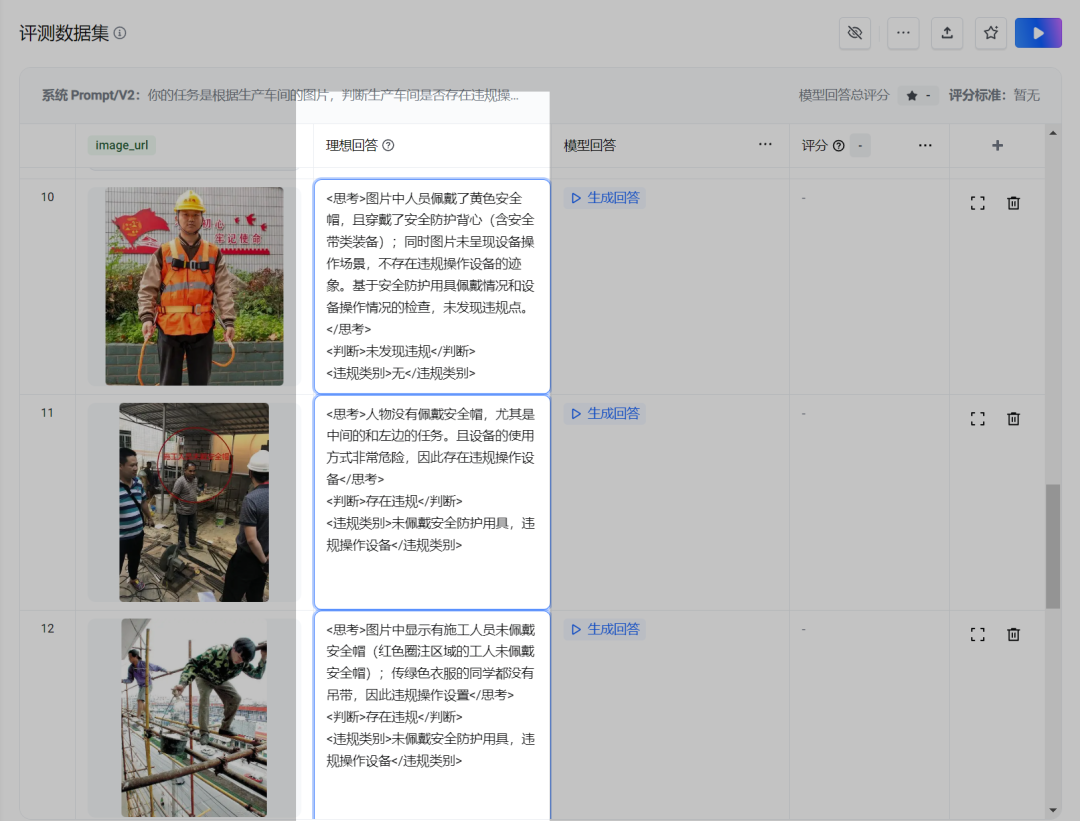This screenshot has height=821, width=1080.
Task: Delete row 12 with trash icon
Action: (1013, 634)
